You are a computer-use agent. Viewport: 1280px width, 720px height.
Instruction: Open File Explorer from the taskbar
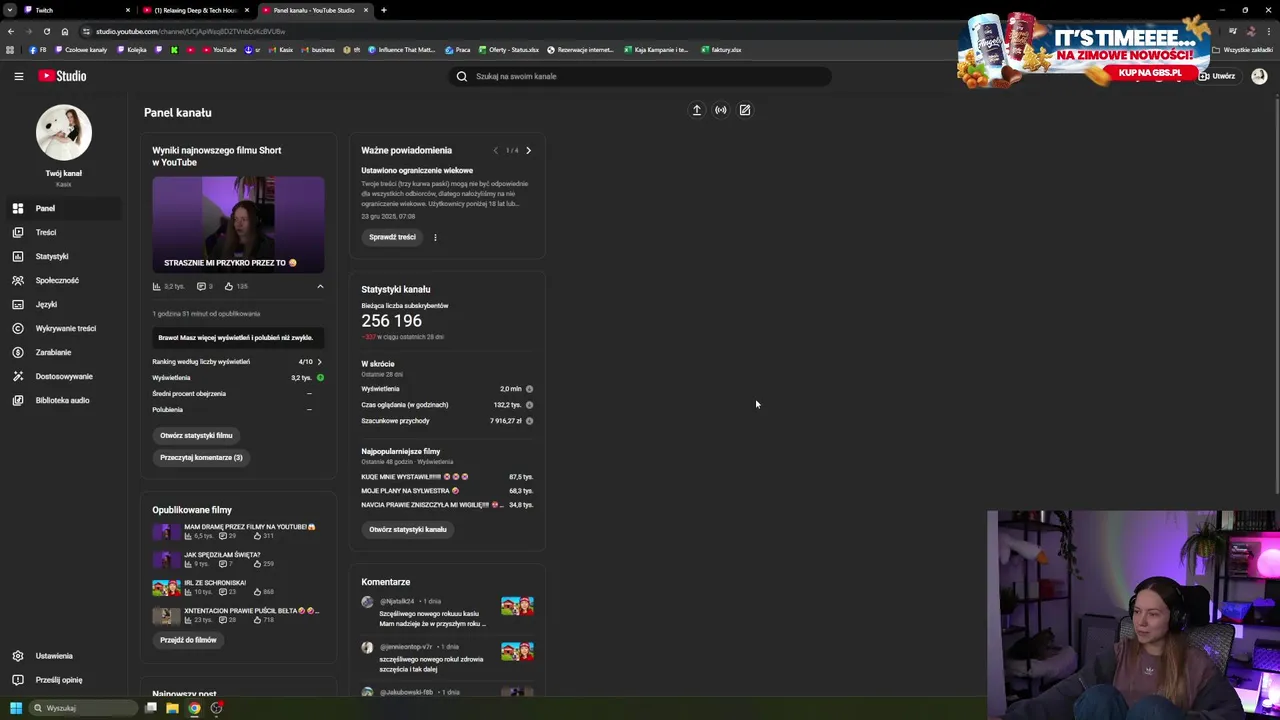[x=172, y=708]
